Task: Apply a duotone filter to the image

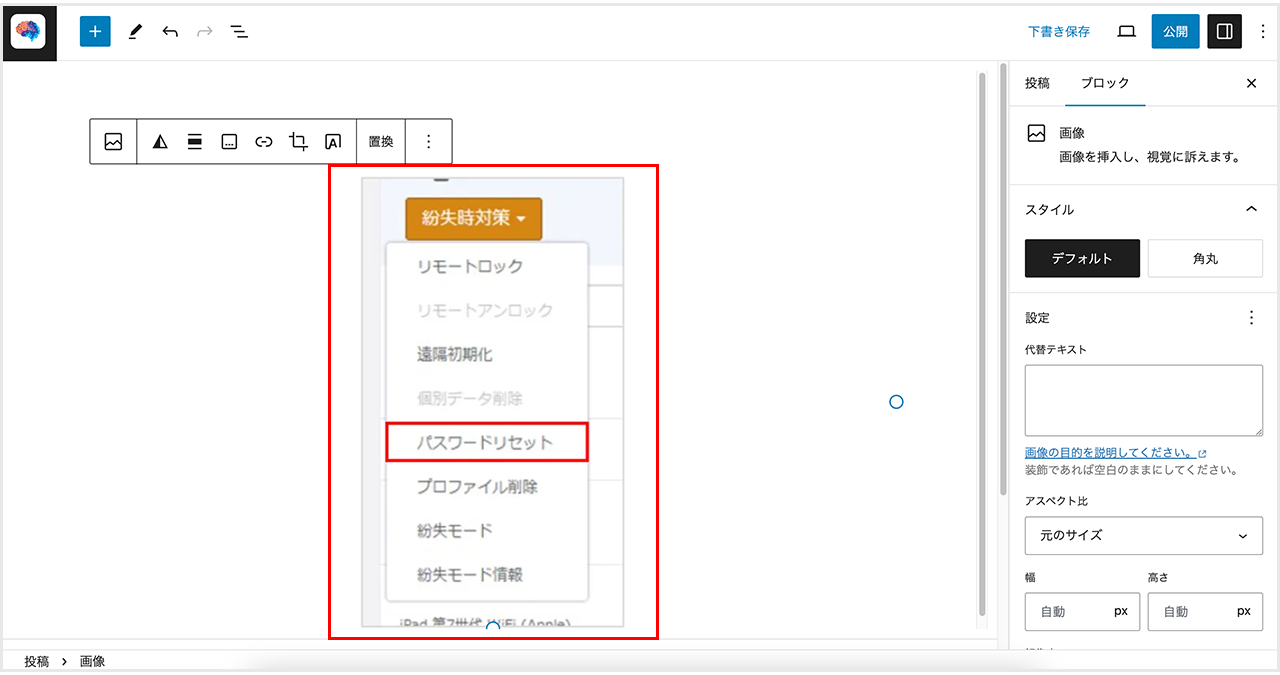Action: coord(160,142)
